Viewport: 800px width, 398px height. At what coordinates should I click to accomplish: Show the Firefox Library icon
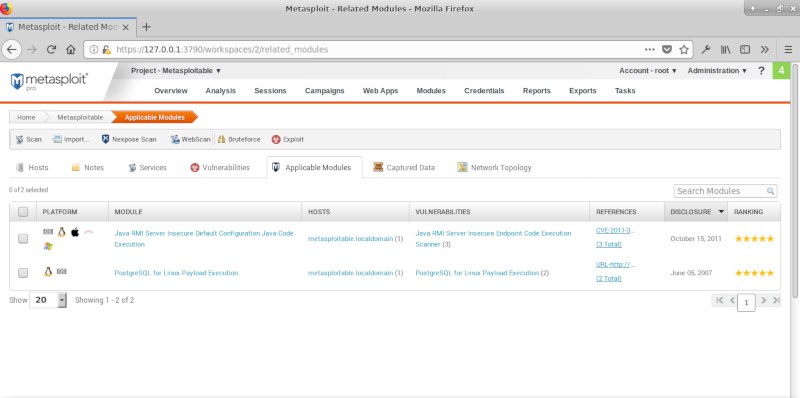(x=726, y=49)
